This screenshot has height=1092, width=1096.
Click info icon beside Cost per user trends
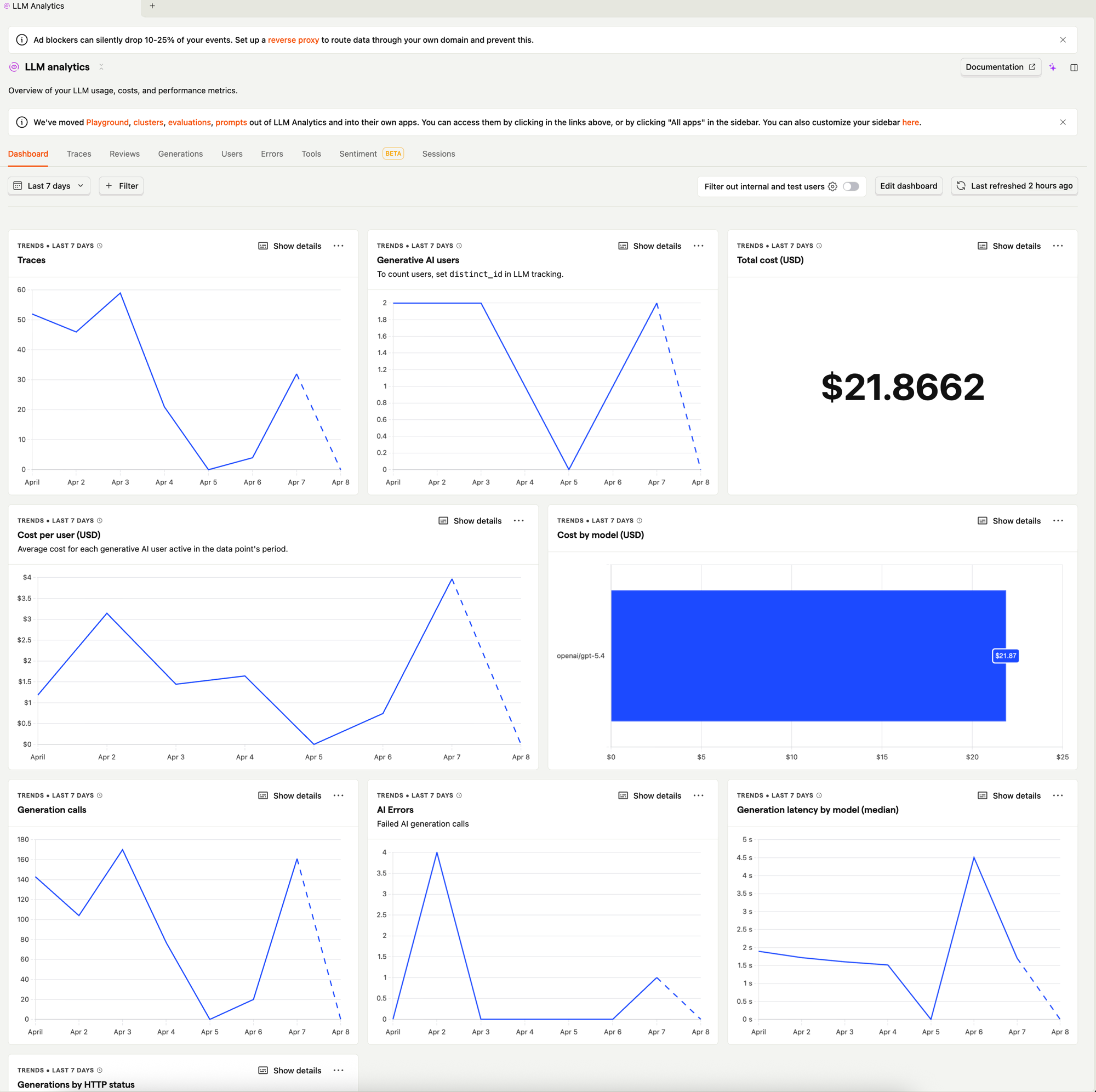(100, 520)
